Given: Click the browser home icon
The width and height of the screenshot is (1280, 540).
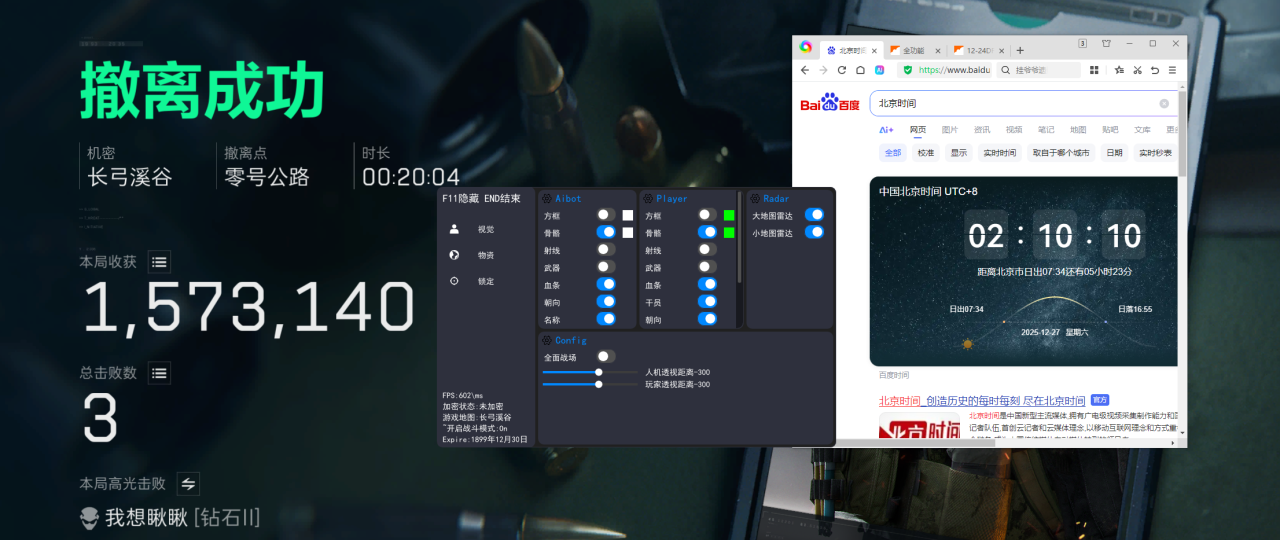Looking at the screenshot, I should click(x=860, y=70).
